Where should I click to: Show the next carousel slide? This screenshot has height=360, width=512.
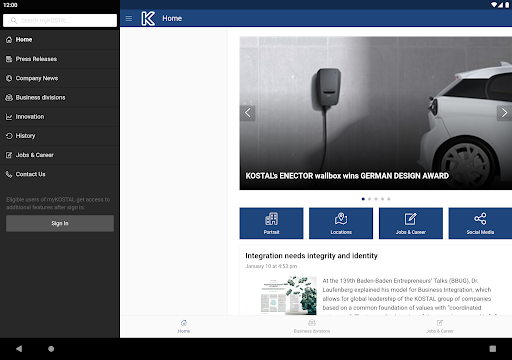[504, 113]
